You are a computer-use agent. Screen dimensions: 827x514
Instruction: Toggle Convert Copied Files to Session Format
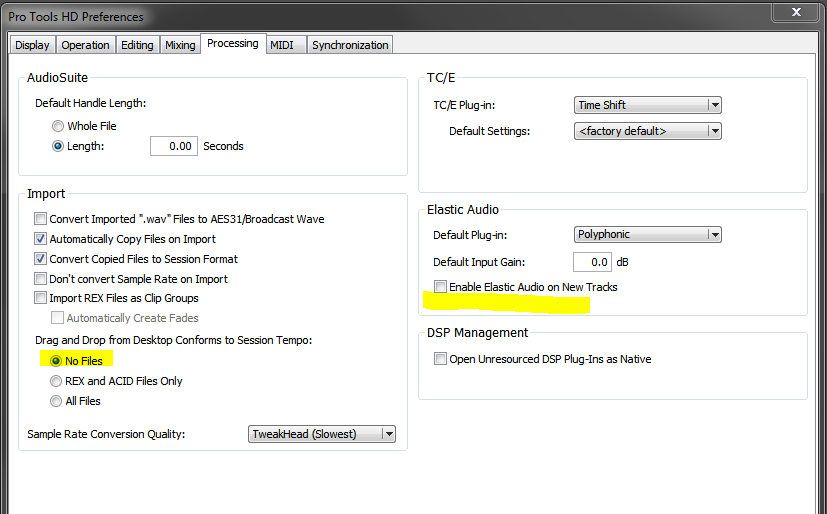click(41, 259)
